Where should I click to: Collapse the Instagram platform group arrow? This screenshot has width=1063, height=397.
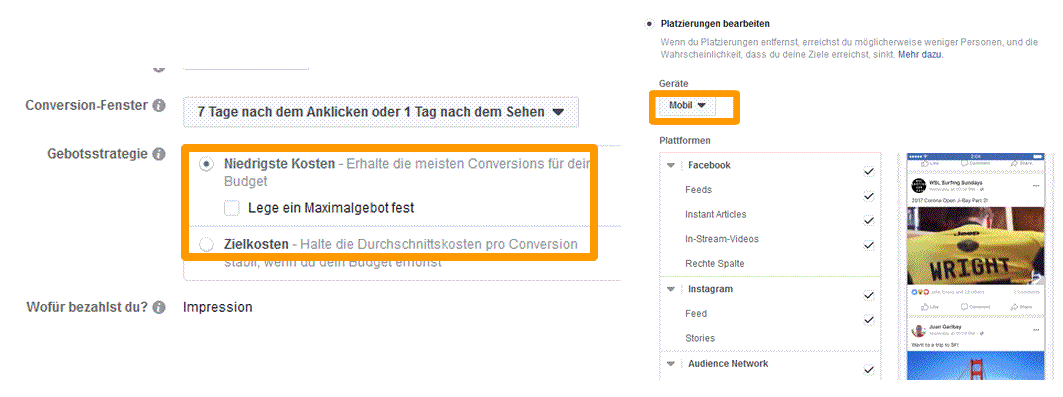pos(671,289)
